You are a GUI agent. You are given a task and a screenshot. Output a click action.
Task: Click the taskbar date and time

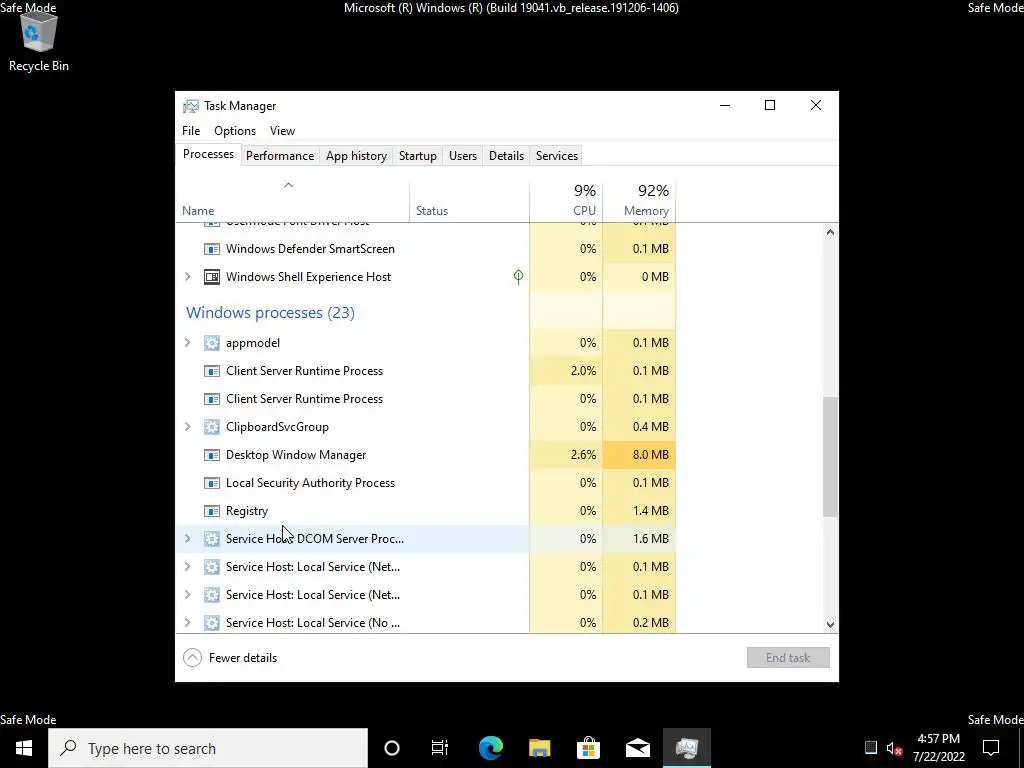point(939,748)
